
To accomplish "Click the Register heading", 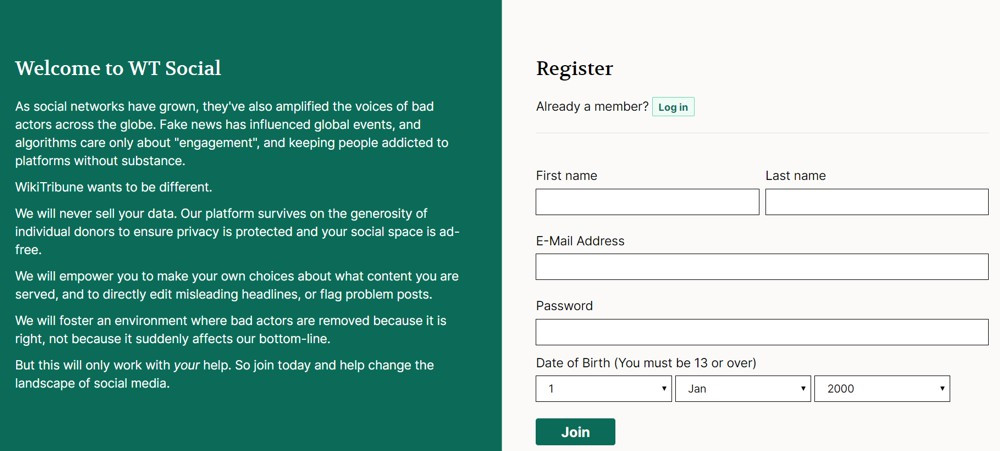I will 574,69.
